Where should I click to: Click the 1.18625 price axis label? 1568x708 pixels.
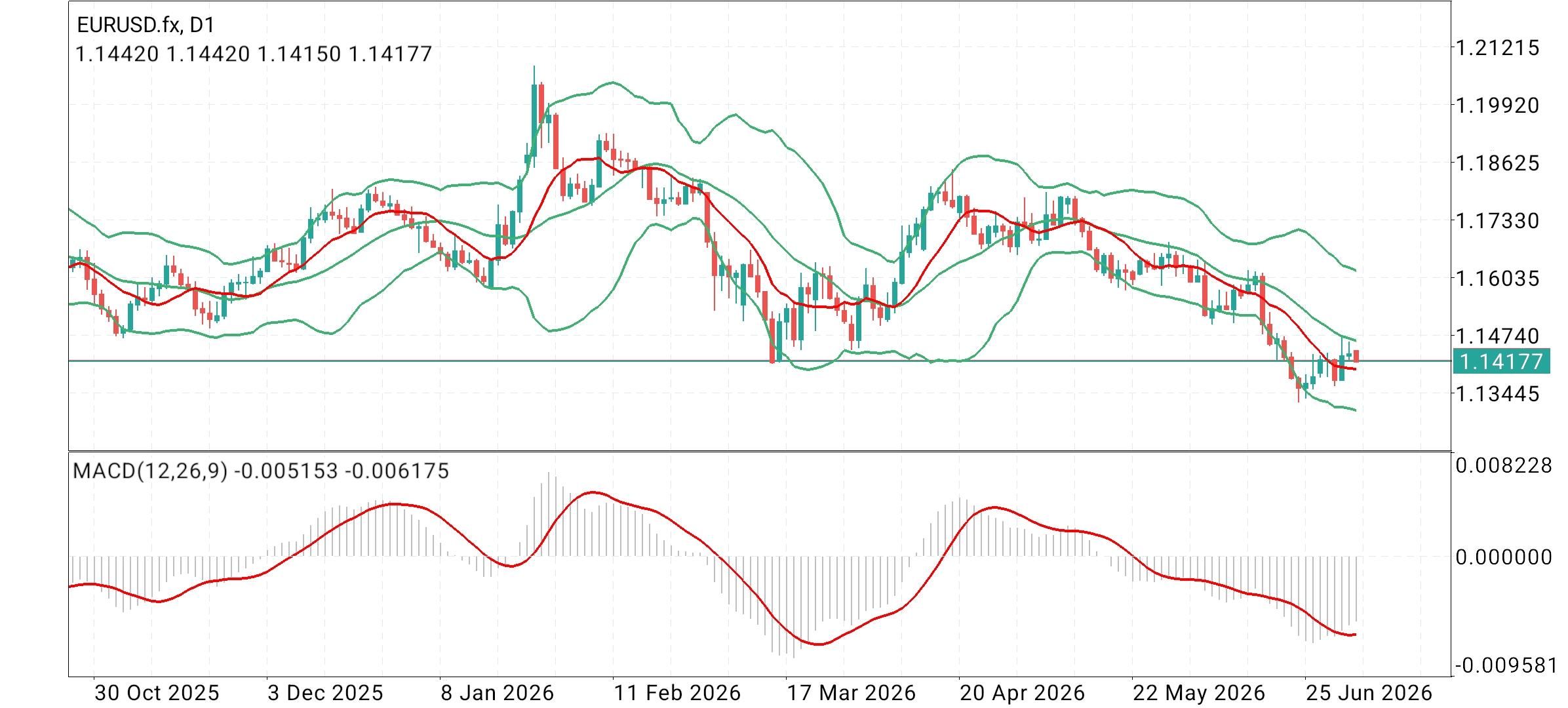tap(1497, 163)
